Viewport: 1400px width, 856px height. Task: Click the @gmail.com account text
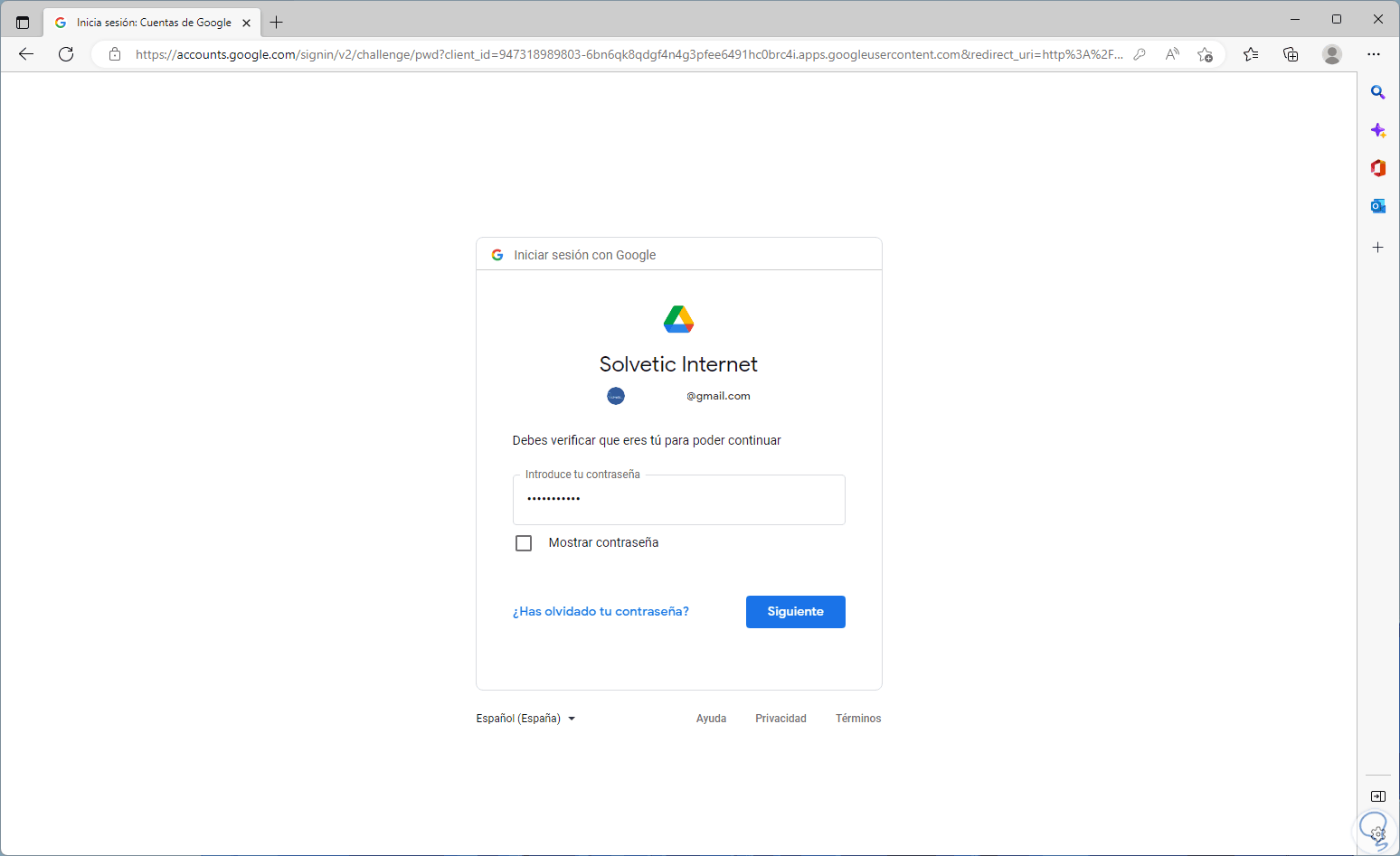coord(718,396)
